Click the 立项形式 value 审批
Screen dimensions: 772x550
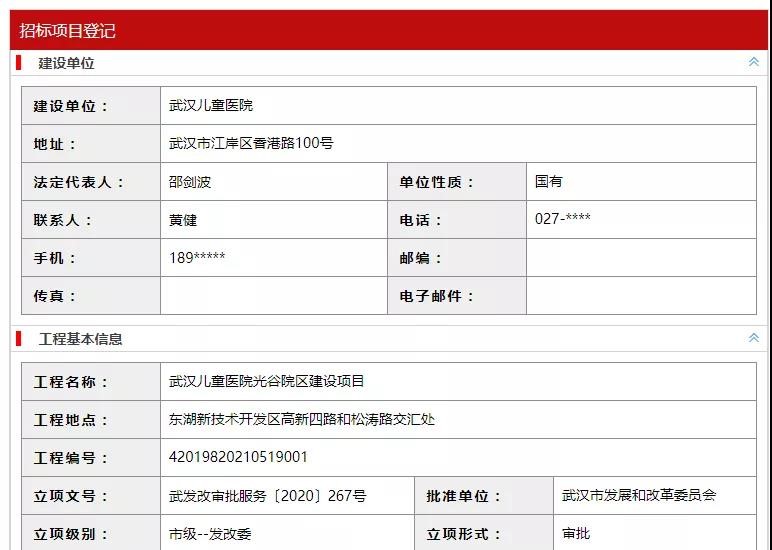coord(576,533)
